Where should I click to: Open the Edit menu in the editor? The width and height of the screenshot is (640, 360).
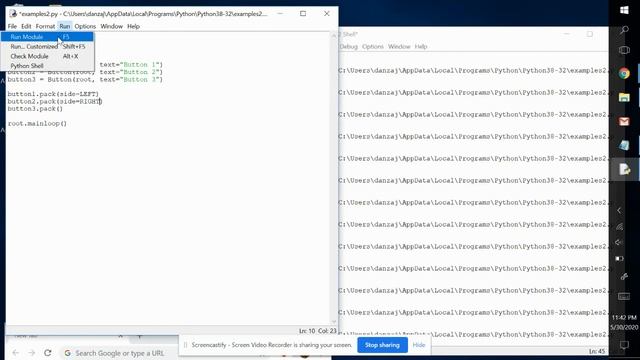pos(26,26)
